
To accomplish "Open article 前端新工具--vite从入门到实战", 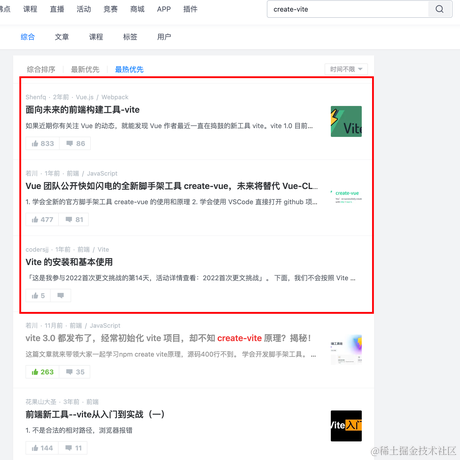I will click(x=95, y=414).
